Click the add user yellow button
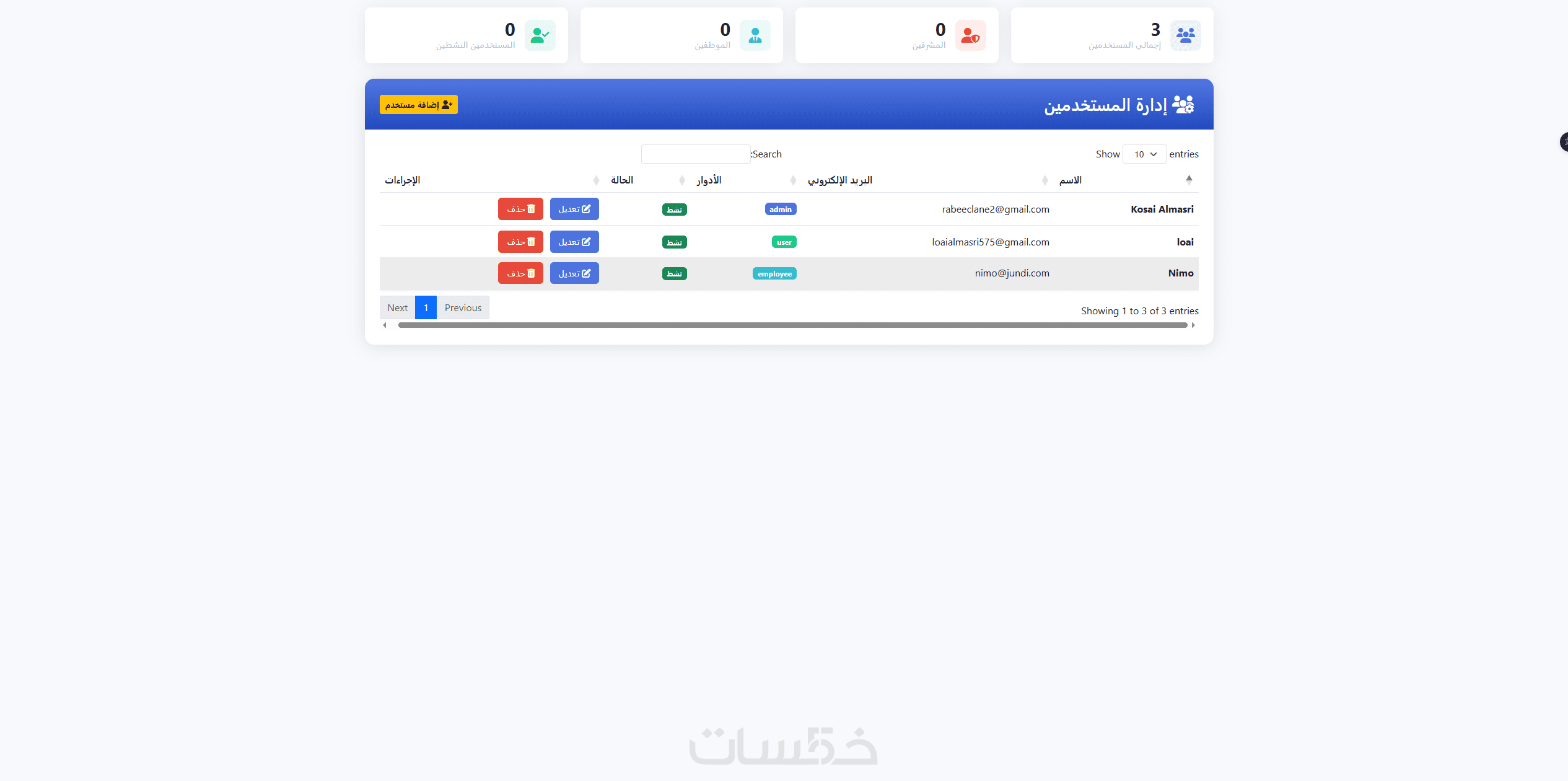This screenshot has width=1568, height=781. (418, 105)
